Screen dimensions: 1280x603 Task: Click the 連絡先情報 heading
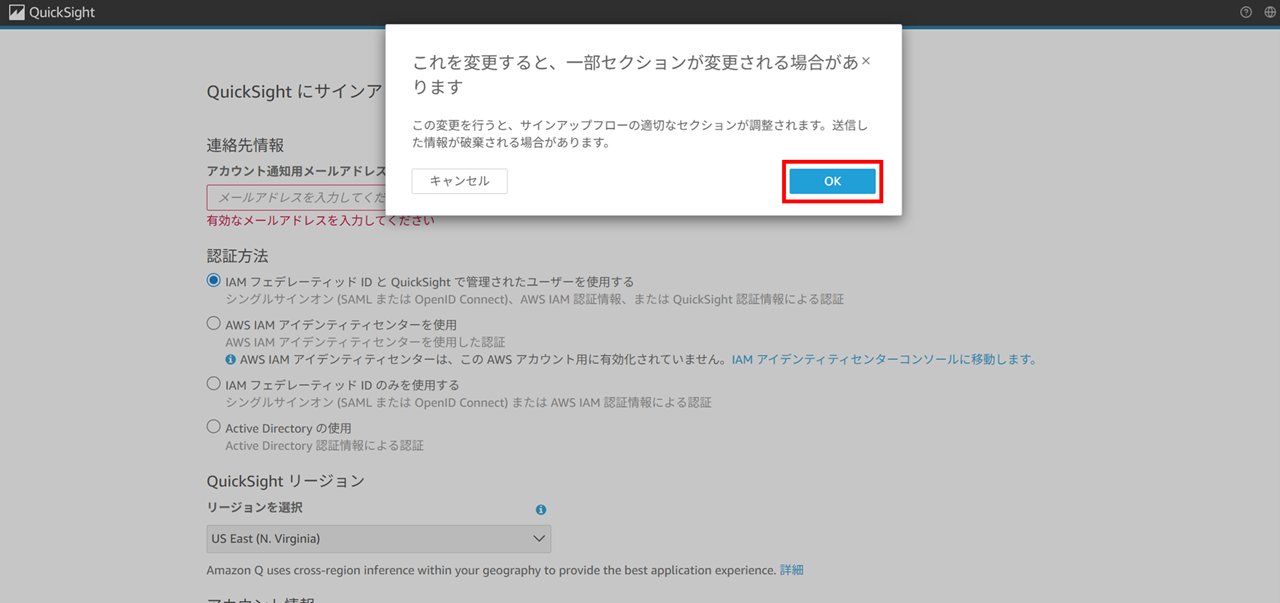tap(245, 146)
